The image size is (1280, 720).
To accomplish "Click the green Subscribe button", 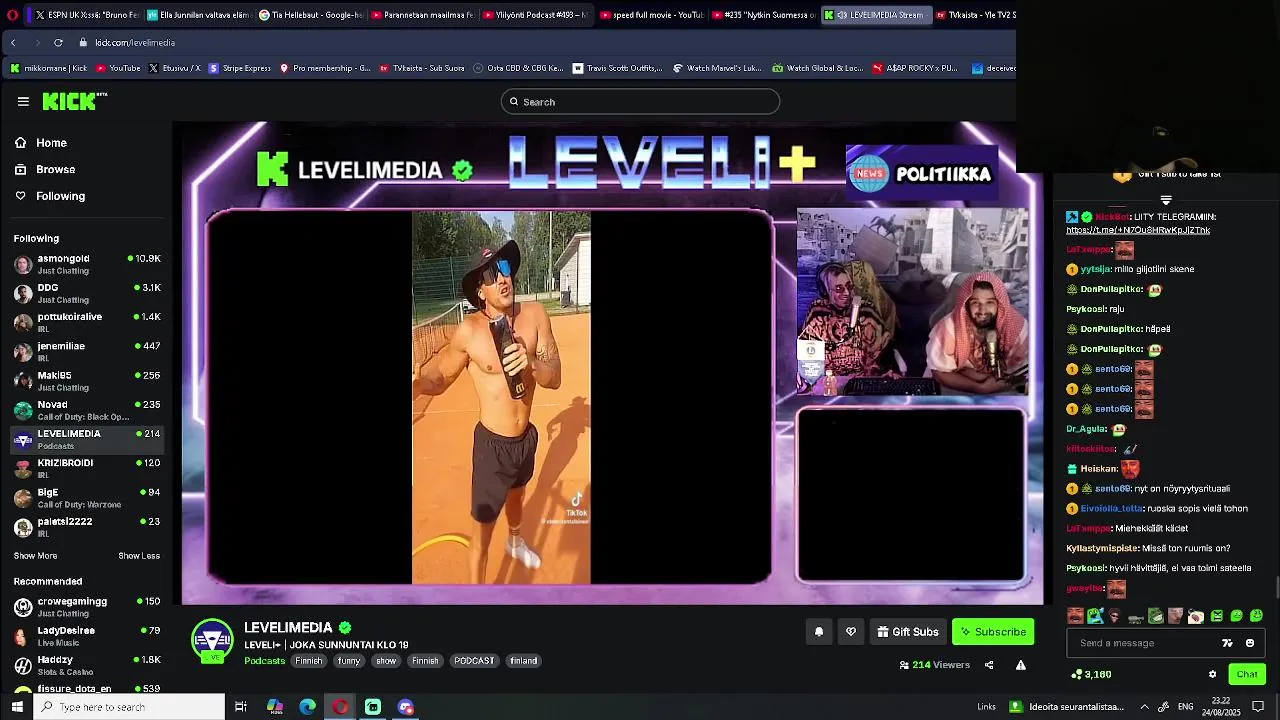I will coord(993,631).
